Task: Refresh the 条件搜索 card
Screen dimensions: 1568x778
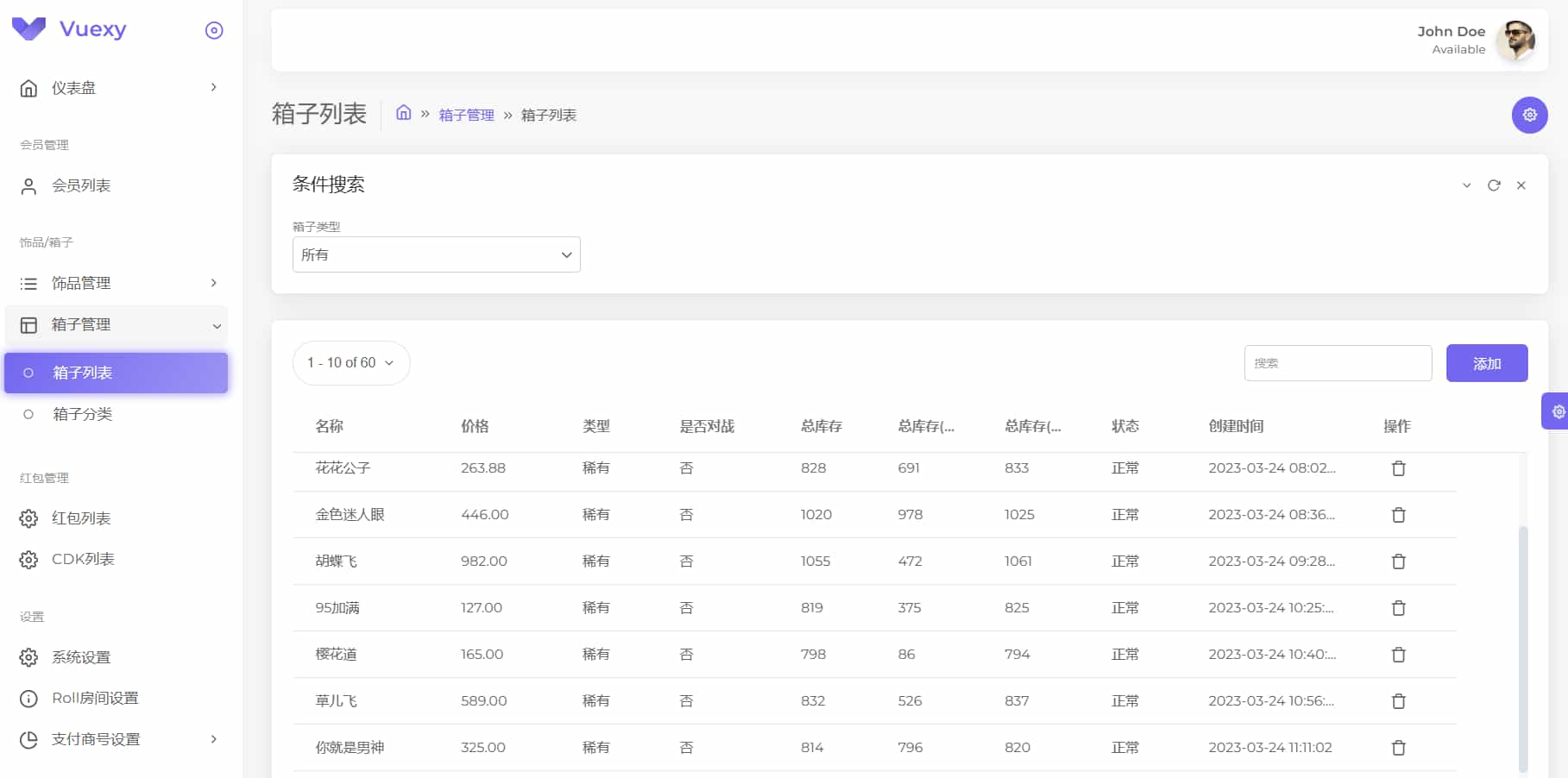Action: click(x=1494, y=185)
